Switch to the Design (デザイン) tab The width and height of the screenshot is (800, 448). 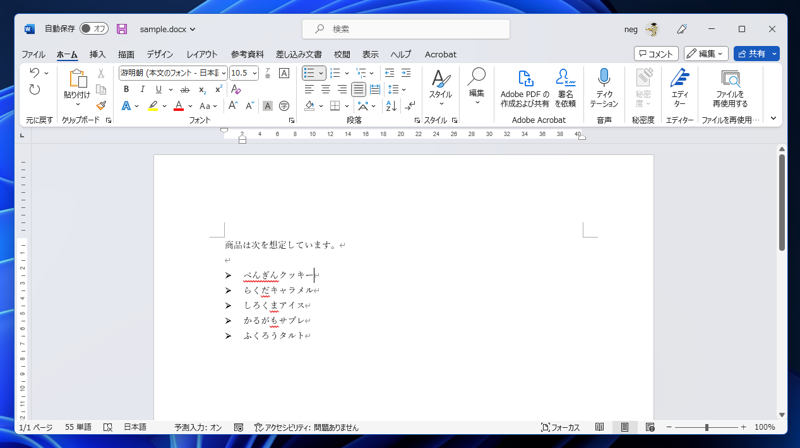[x=160, y=54]
